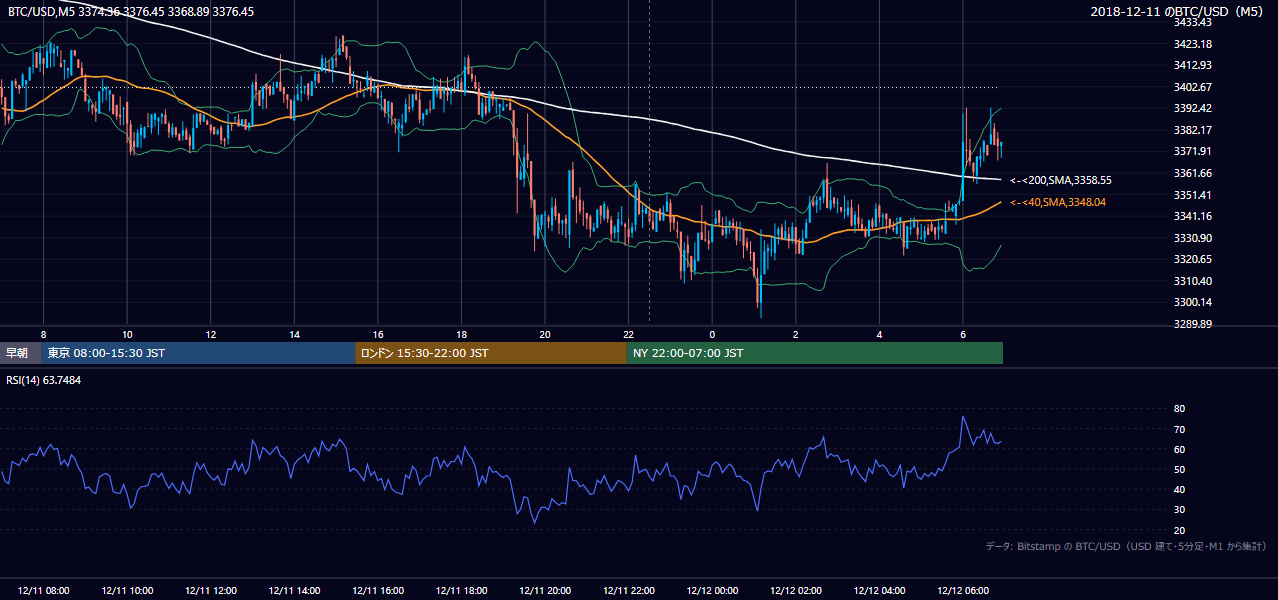Click hour label 22 under price chart

pos(628,334)
